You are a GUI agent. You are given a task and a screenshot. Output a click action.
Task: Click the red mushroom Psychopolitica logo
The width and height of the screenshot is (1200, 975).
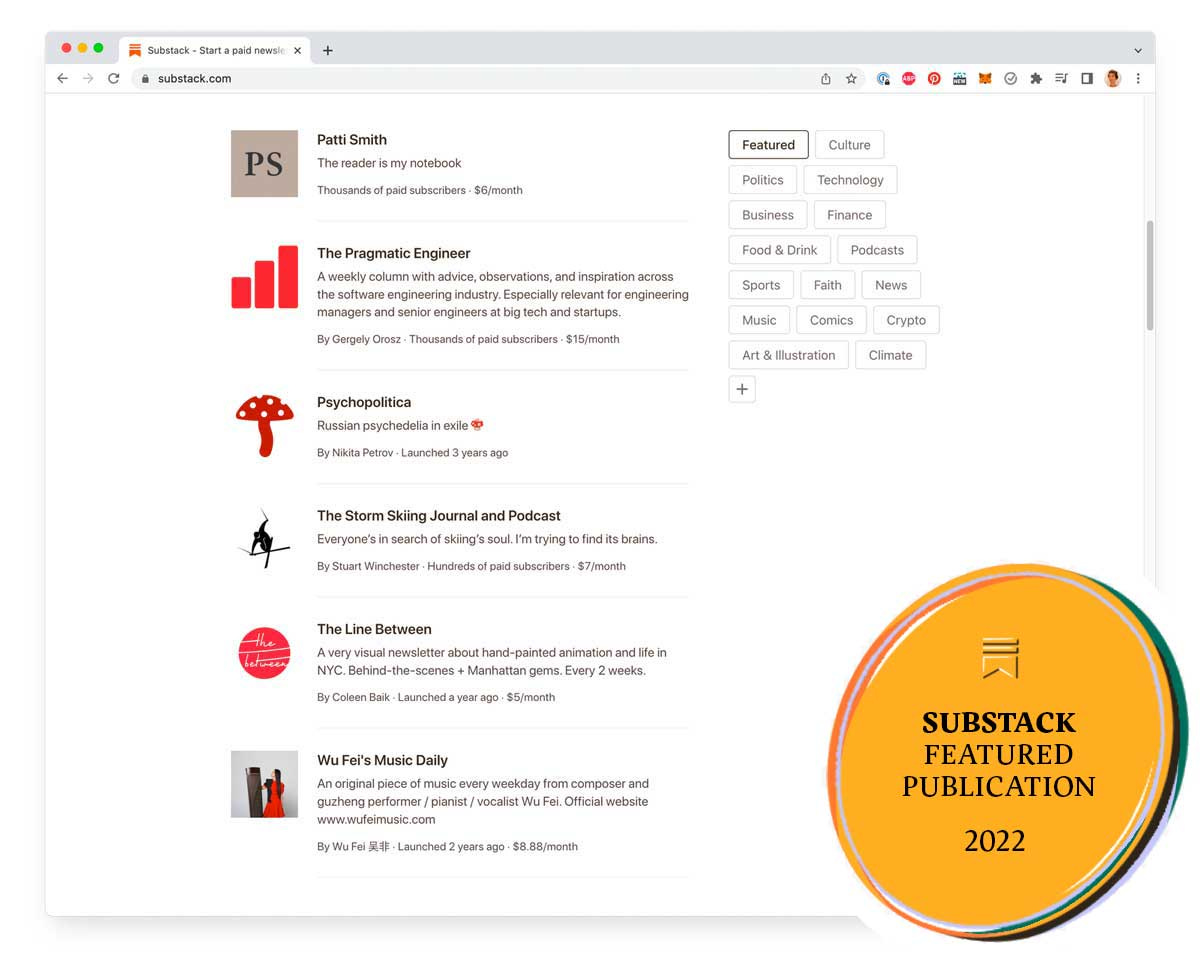pos(264,425)
